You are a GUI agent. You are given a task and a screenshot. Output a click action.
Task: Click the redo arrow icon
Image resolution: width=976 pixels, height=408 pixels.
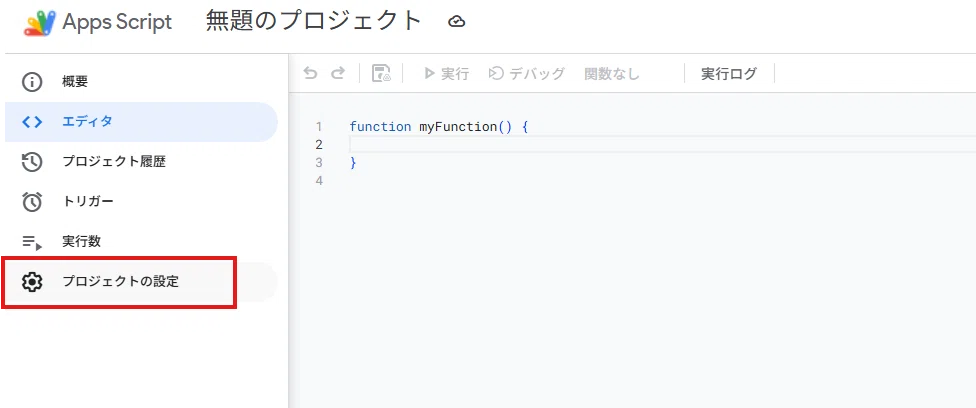(337, 74)
